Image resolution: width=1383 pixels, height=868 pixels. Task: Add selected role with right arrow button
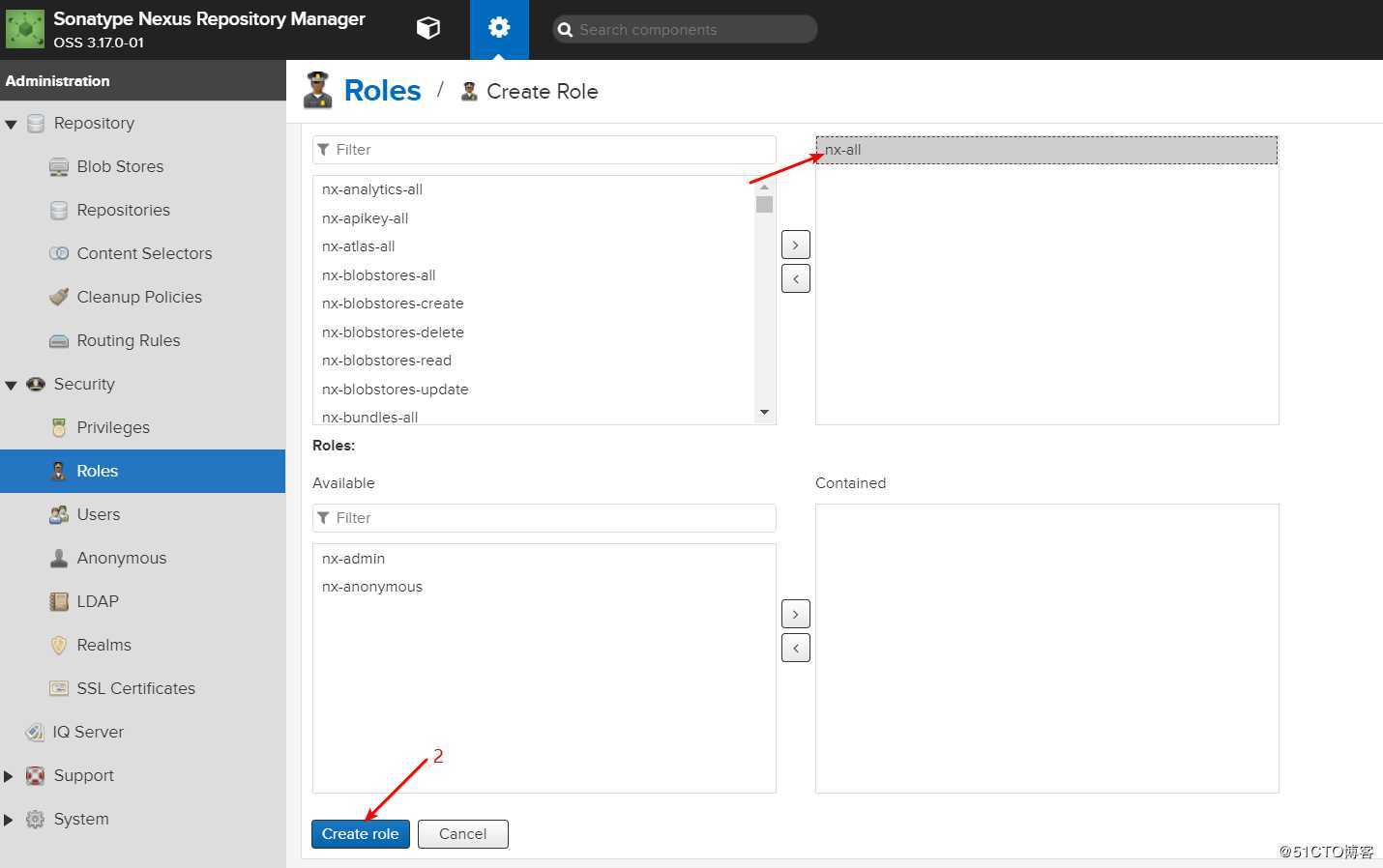tap(795, 614)
